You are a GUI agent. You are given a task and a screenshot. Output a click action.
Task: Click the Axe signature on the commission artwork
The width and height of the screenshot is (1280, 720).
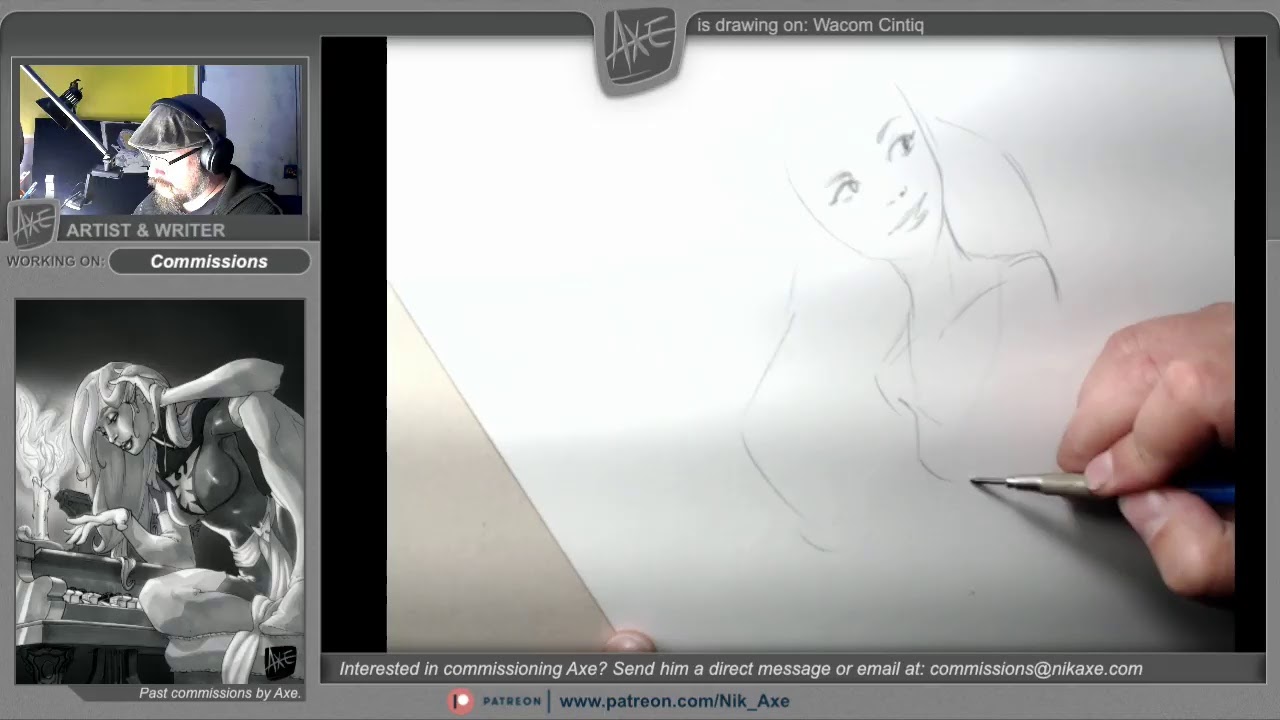click(x=279, y=660)
